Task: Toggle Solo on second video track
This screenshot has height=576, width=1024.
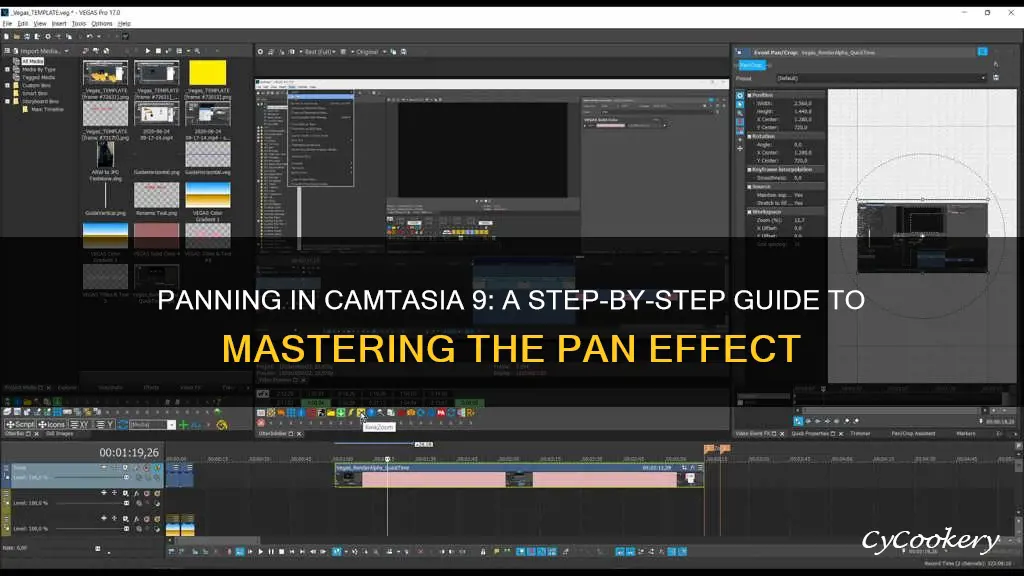Action: click(x=157, y=493)
